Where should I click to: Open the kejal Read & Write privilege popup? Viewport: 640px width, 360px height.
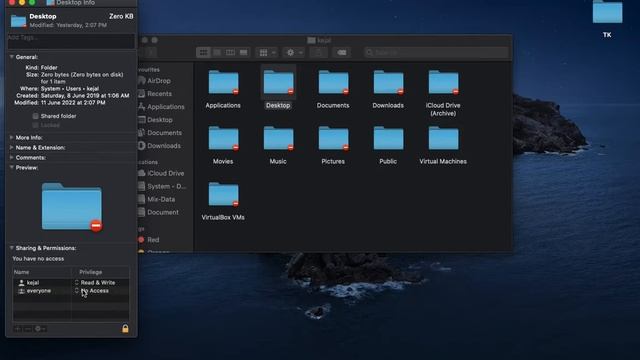[x=95, y=282]
